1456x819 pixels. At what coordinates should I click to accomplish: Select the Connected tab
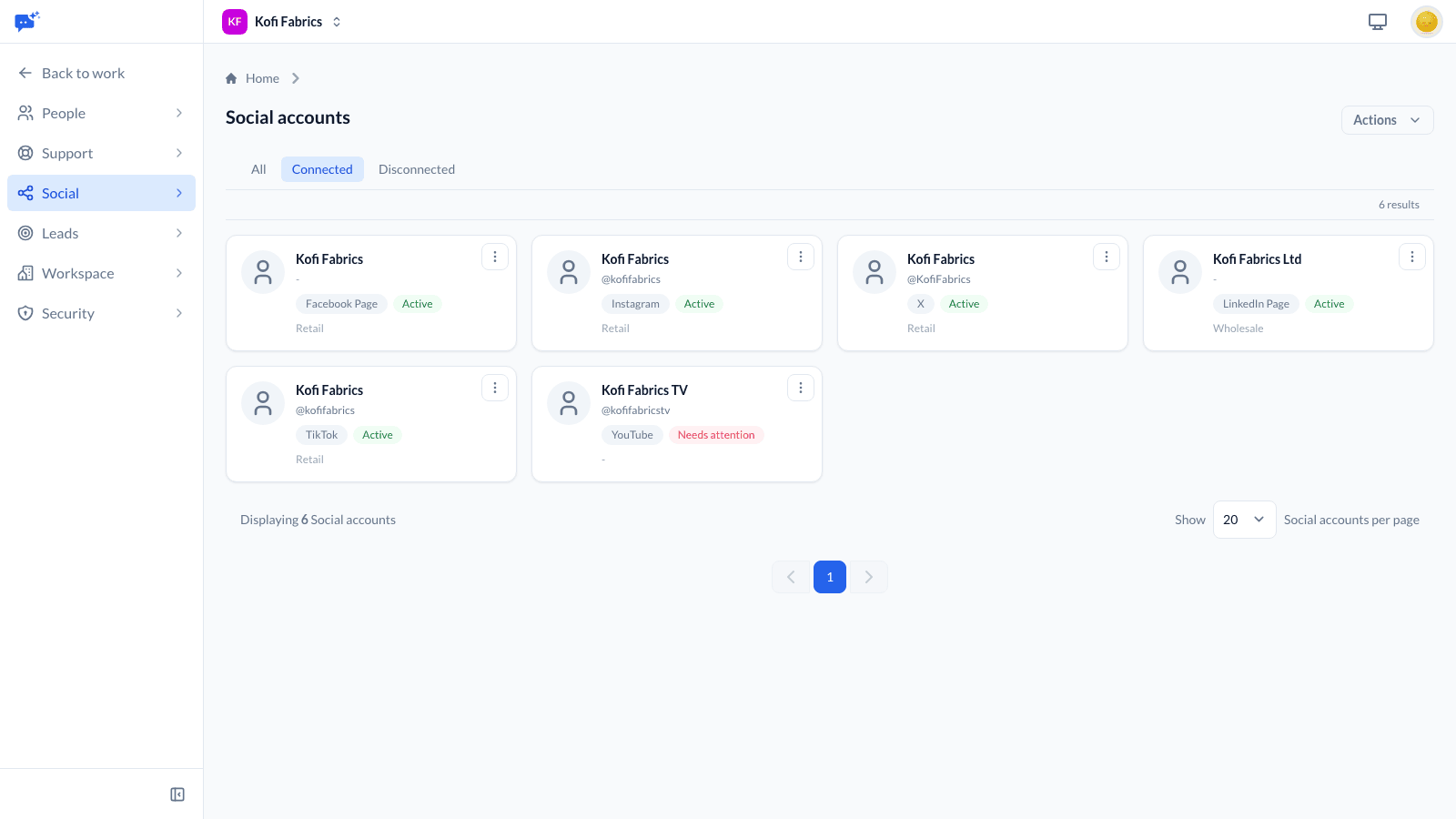pyautogui.click(x=322, y=169)
